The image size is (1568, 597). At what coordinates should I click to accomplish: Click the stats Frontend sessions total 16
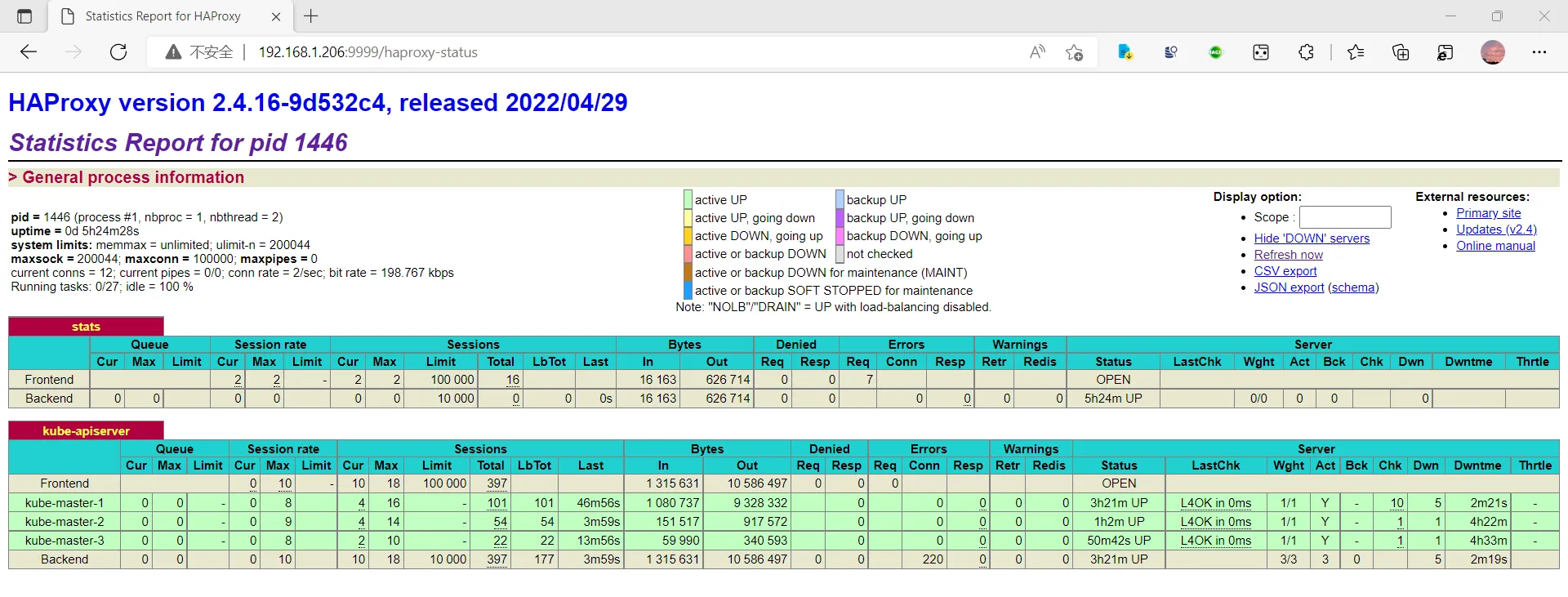[513, 380]
